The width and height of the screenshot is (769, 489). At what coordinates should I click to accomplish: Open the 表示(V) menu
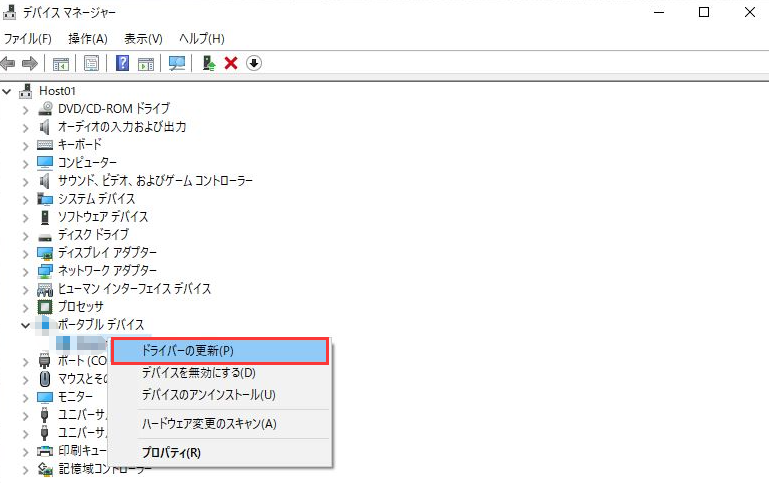coord(143,39)
